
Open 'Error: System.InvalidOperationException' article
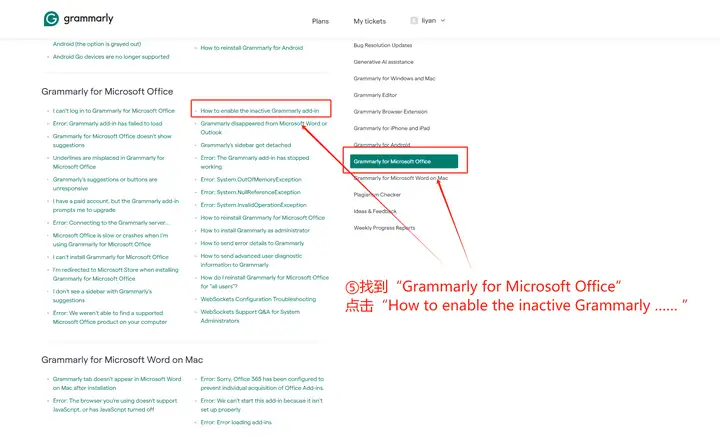[x=253, y=205]
